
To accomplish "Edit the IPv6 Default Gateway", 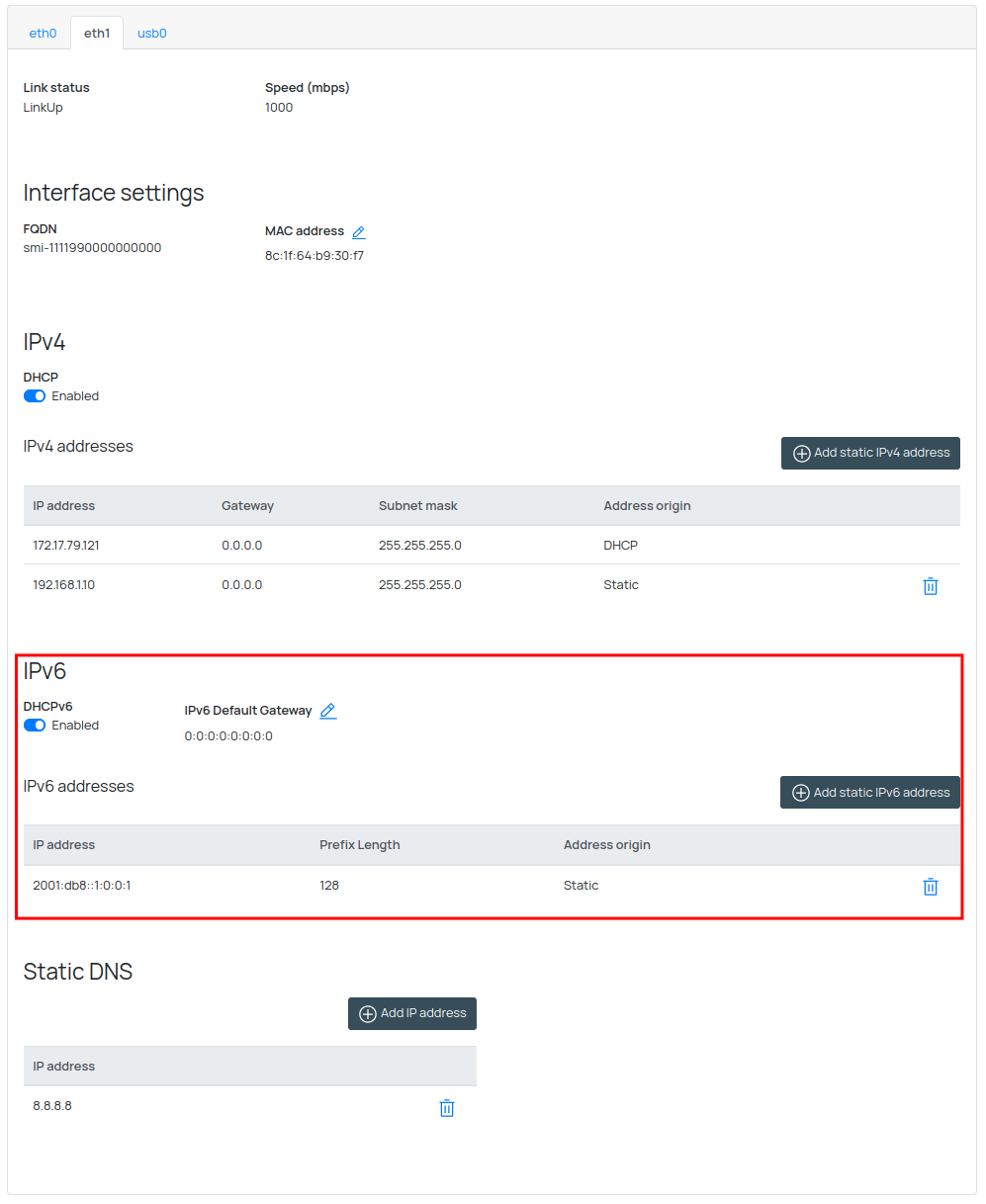I will coord(328,711).
